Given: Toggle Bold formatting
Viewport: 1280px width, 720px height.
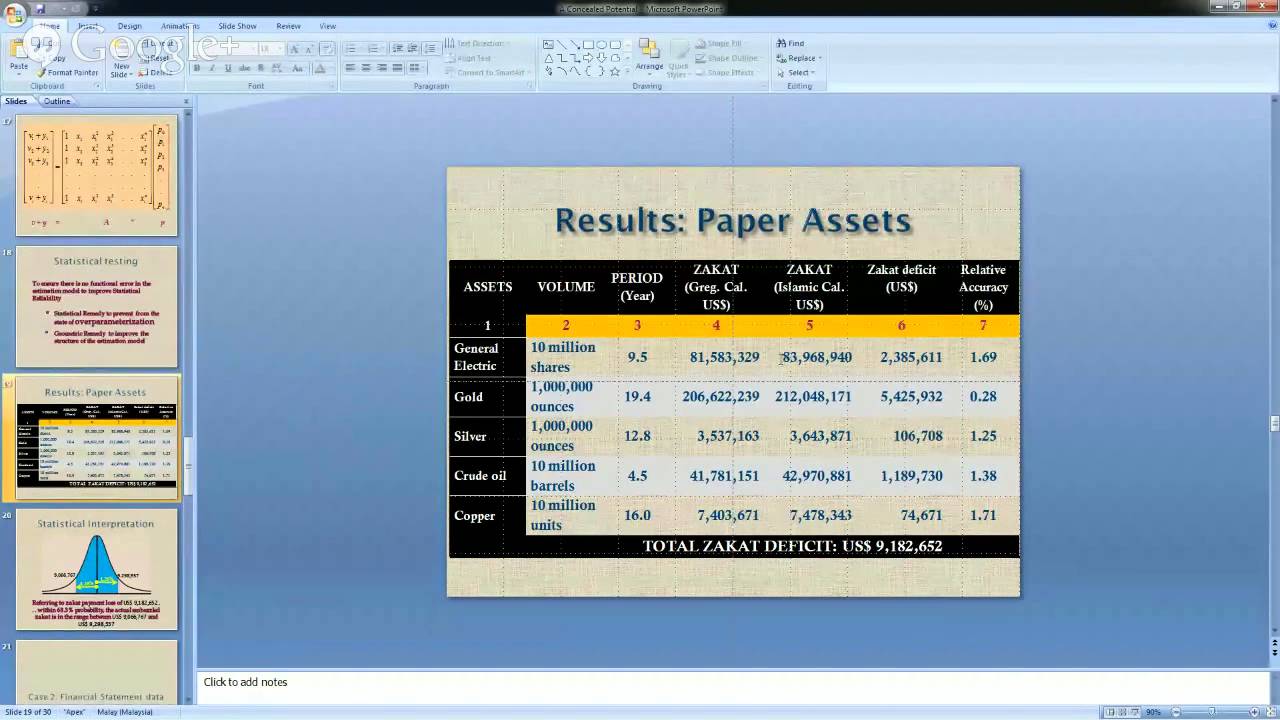Looking at the screenshot, I should click(x=197, y=68).
